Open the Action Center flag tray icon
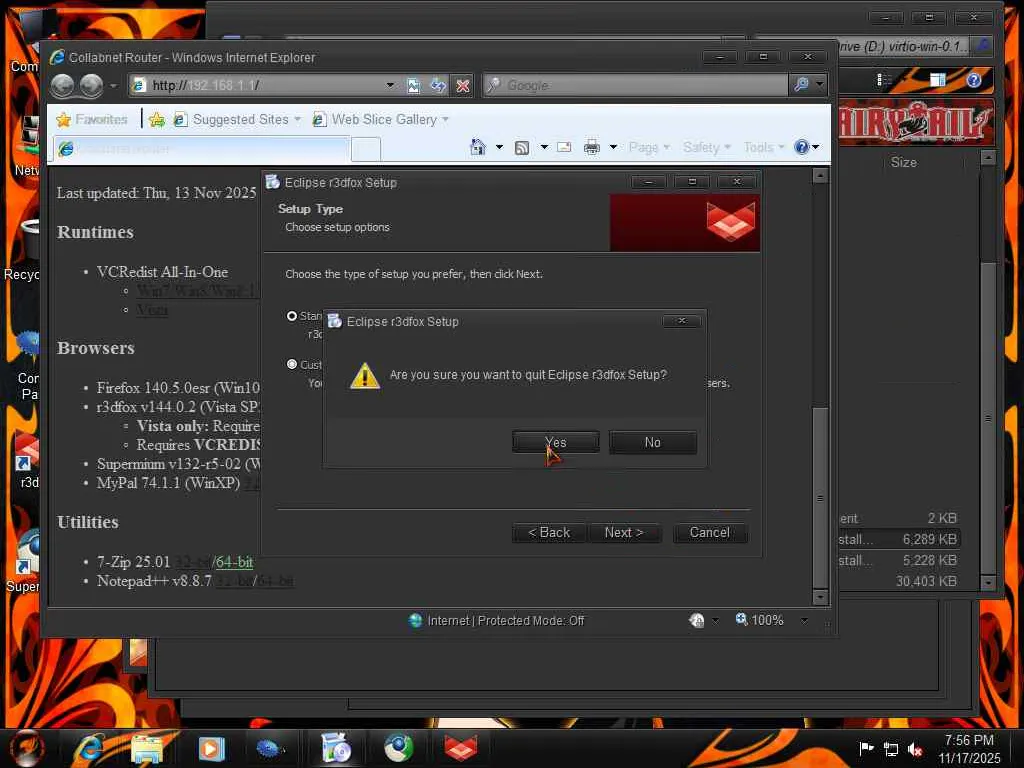Image resolution: width=1024 pixels, height=768 pixels. click(x=866, y=748)
